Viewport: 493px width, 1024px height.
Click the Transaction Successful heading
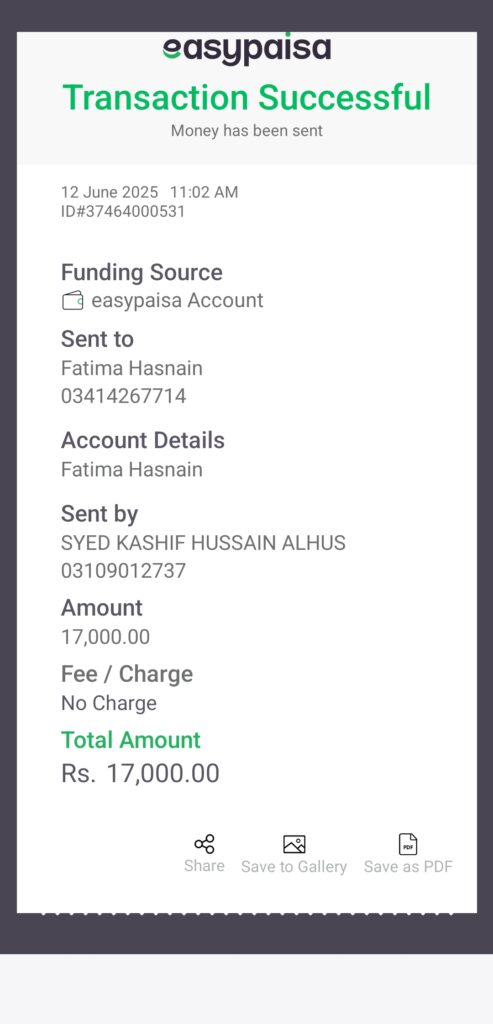pos(247,97)
